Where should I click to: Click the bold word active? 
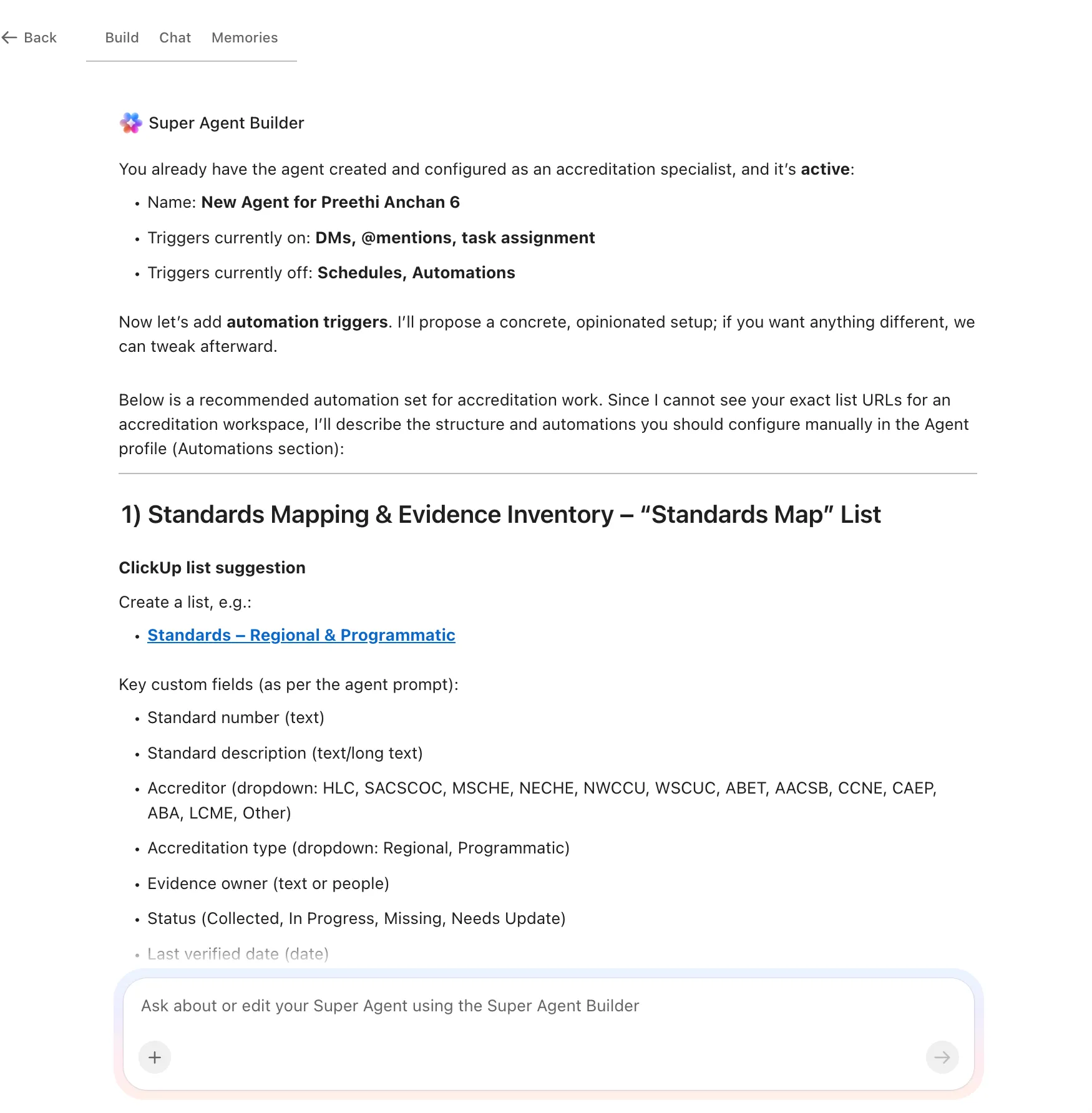click(x=825, y=169)
